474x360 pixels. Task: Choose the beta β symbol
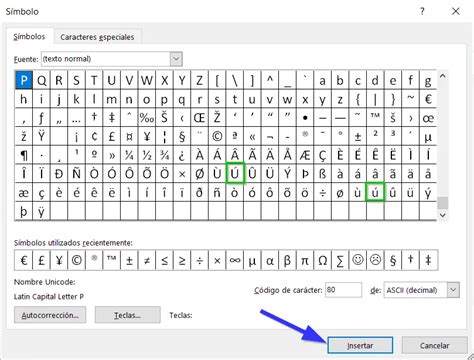tap(287, 260)
